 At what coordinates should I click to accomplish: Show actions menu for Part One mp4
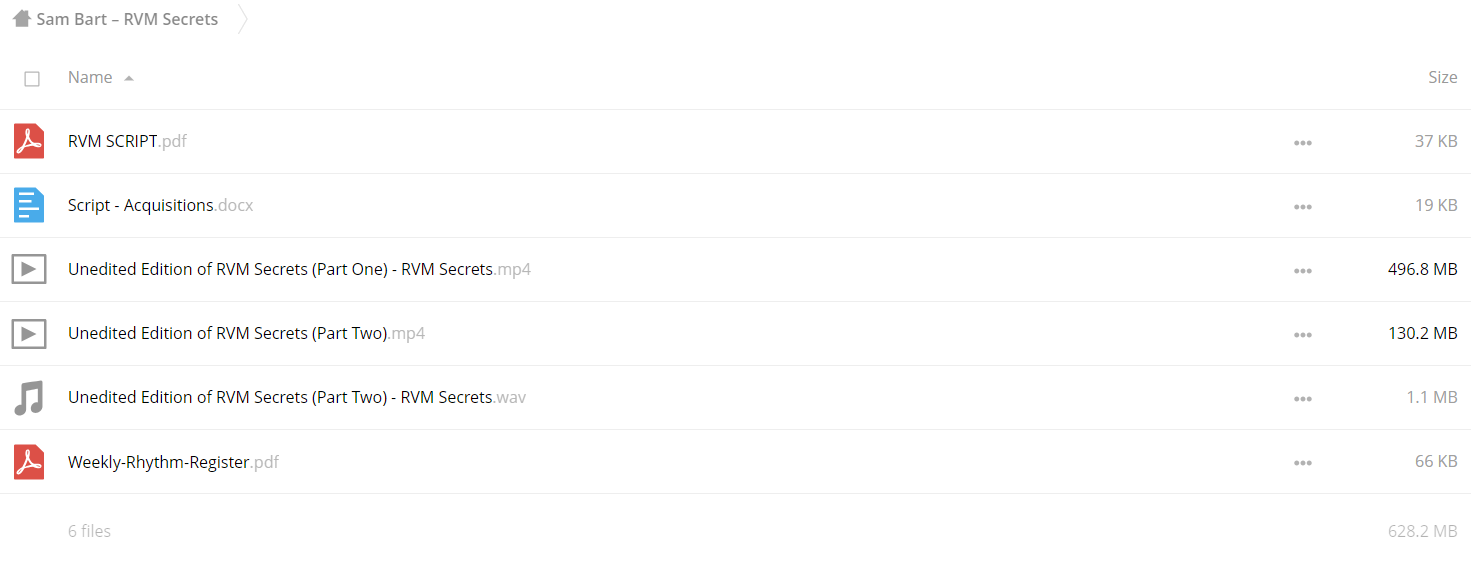[1302, 270]
